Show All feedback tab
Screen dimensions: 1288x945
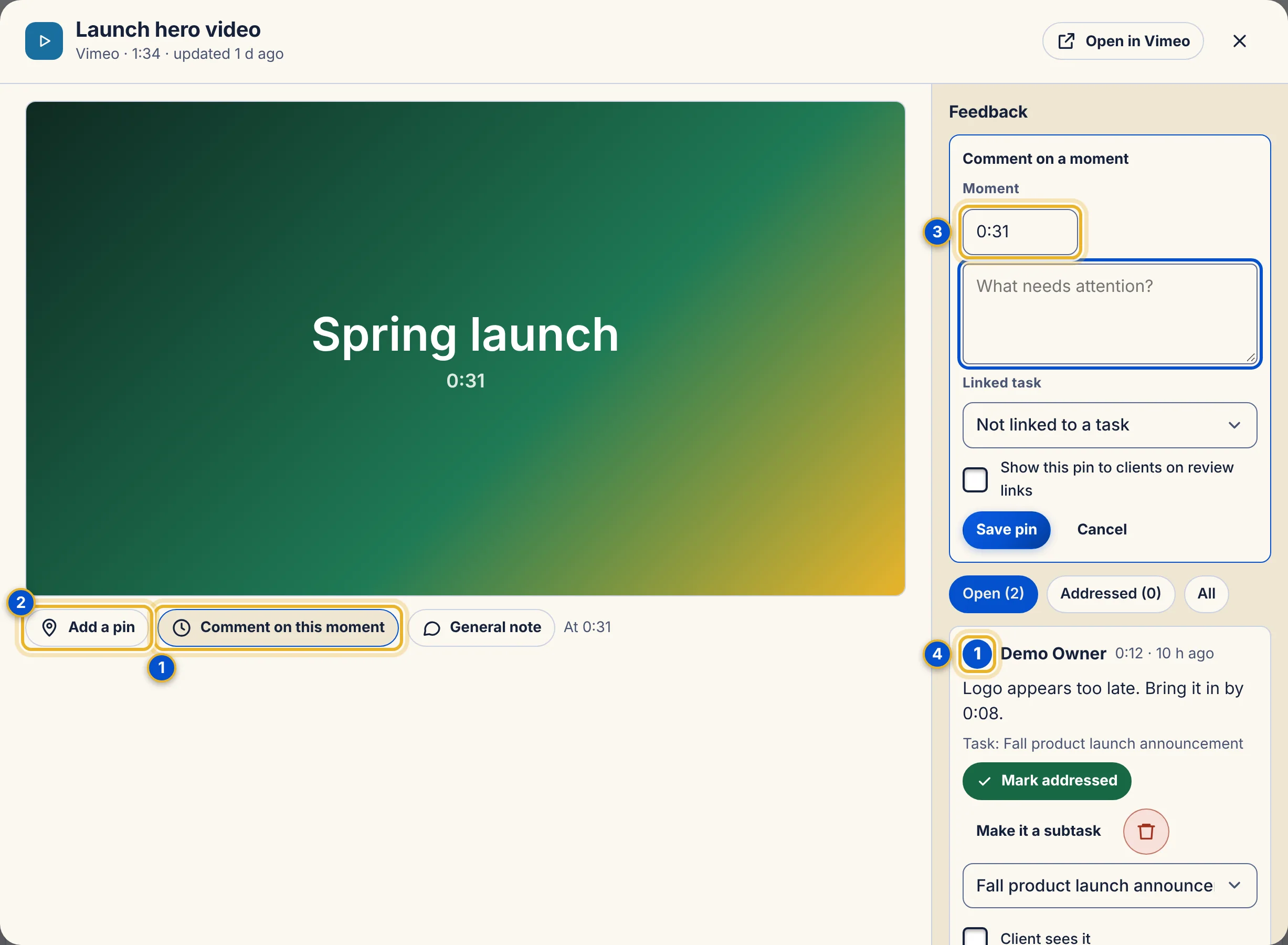click(x=1206, y=594)
